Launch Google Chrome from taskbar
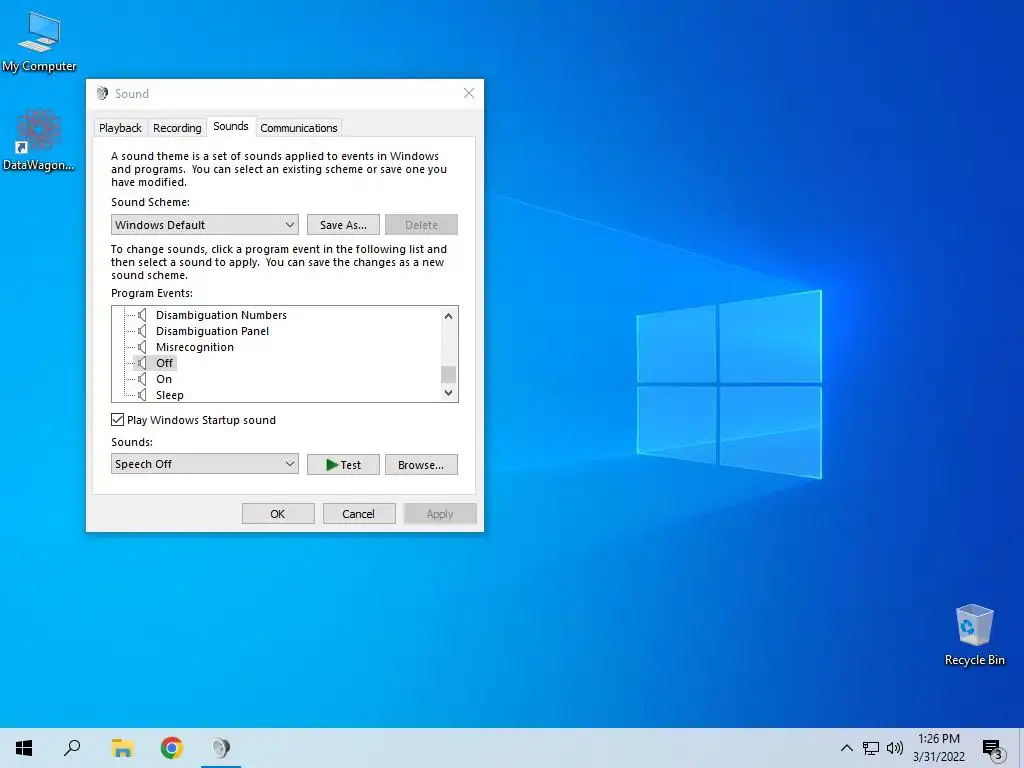Image resolution: width=1024 pixels, height=768 pixels. tap(172, 748)
